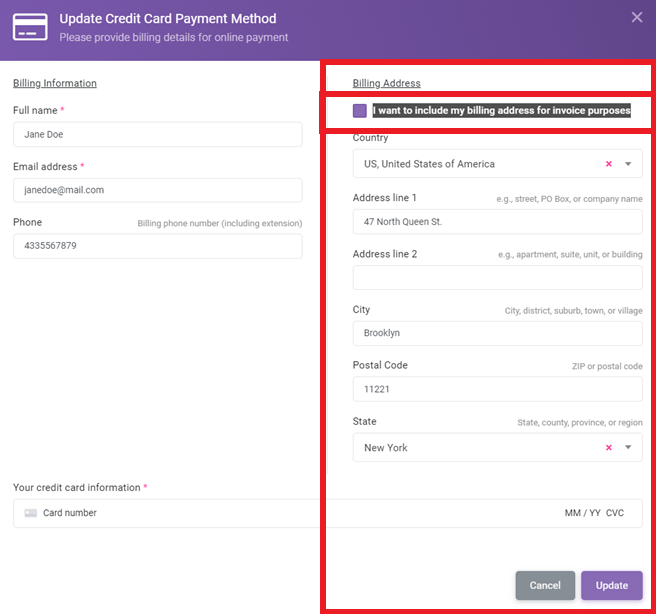Expand the Country dropdown arrow
This screenshot has width=656, height=614.
coord(628,164)
